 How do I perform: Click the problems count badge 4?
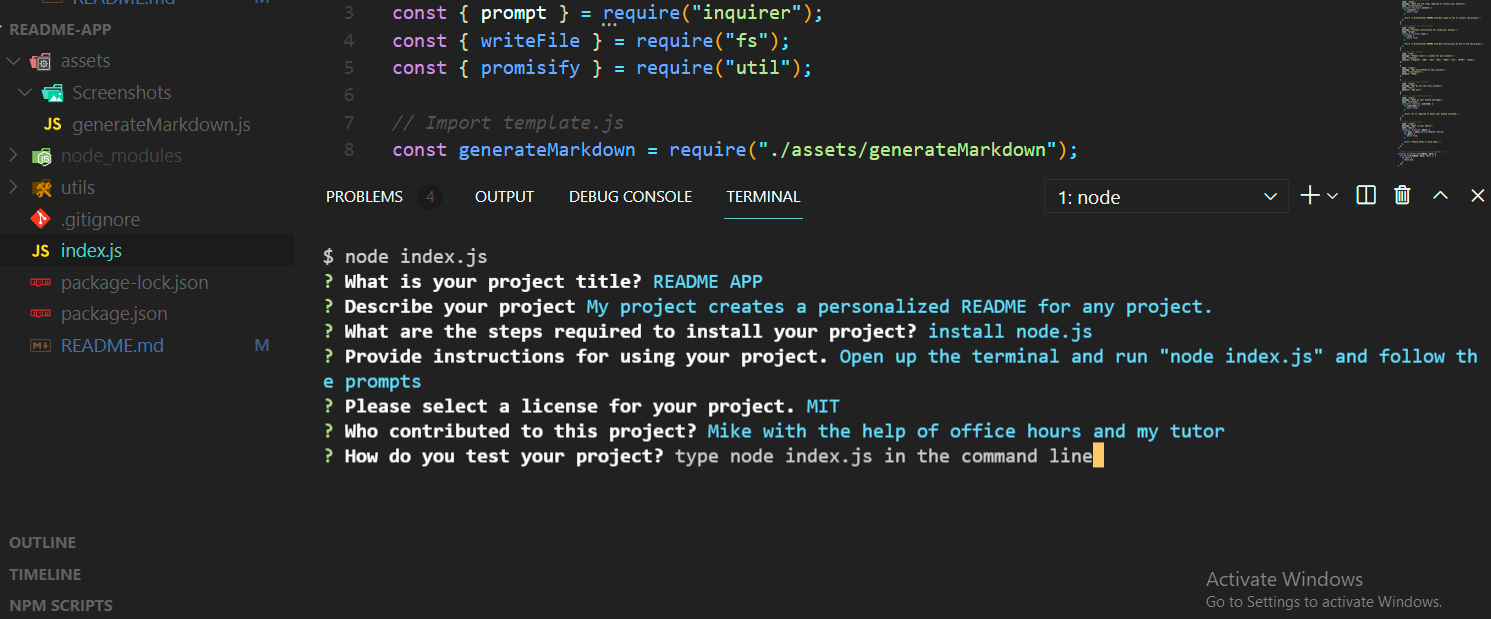[x=430, y=197]
